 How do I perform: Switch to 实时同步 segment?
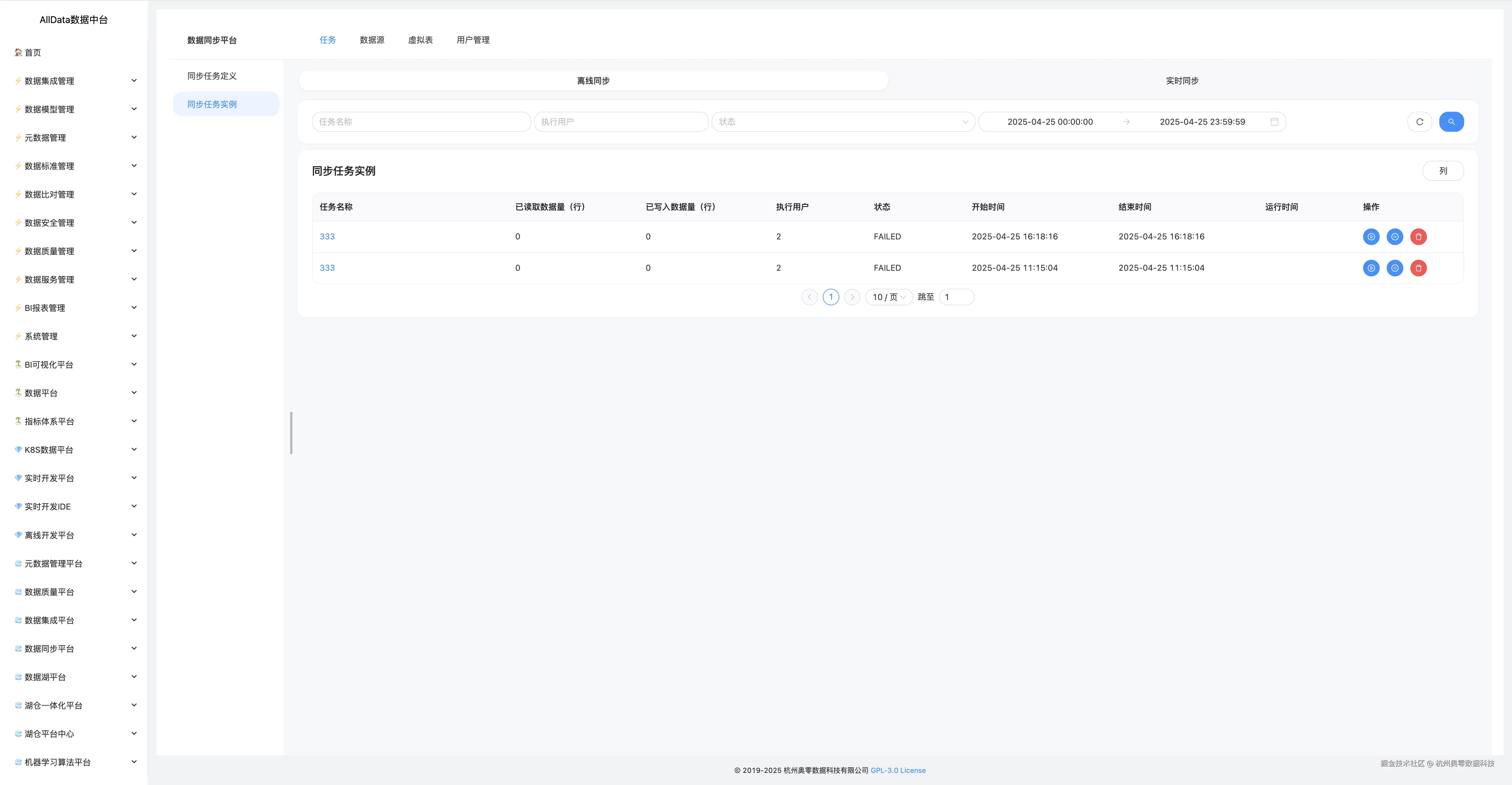[1181, 80]
